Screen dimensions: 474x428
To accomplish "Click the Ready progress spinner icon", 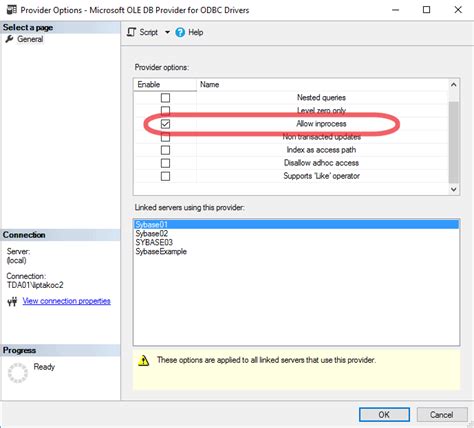I will 18,373.
